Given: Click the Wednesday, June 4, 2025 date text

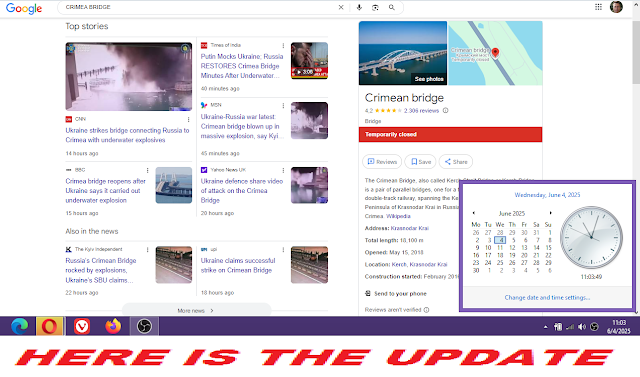Looking at the screenshot, I should (547, 195).
